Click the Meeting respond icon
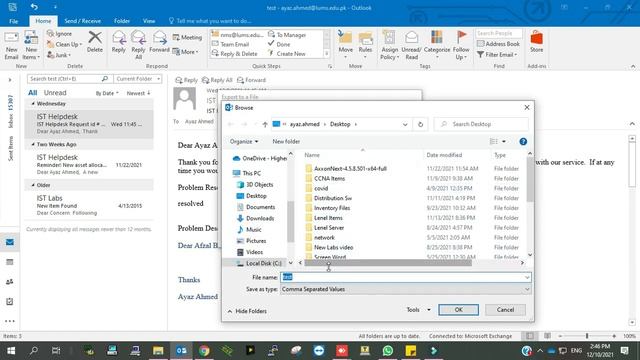This screenshot has height=360, width=640. (x=187, y=37)
